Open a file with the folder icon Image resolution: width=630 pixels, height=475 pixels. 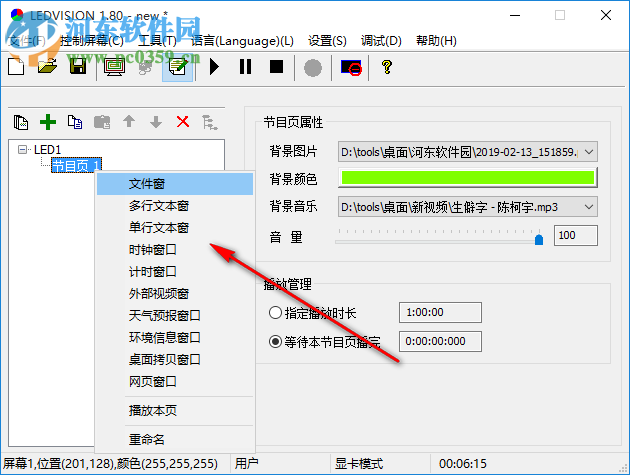(x=47, y=67)
